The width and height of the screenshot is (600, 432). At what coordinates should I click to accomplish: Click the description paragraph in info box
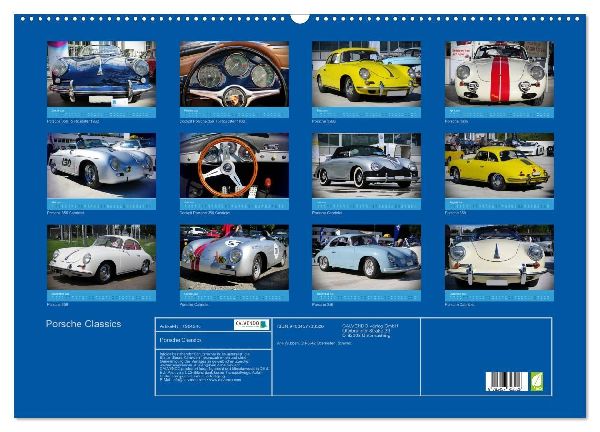click(x=214, y=367)
